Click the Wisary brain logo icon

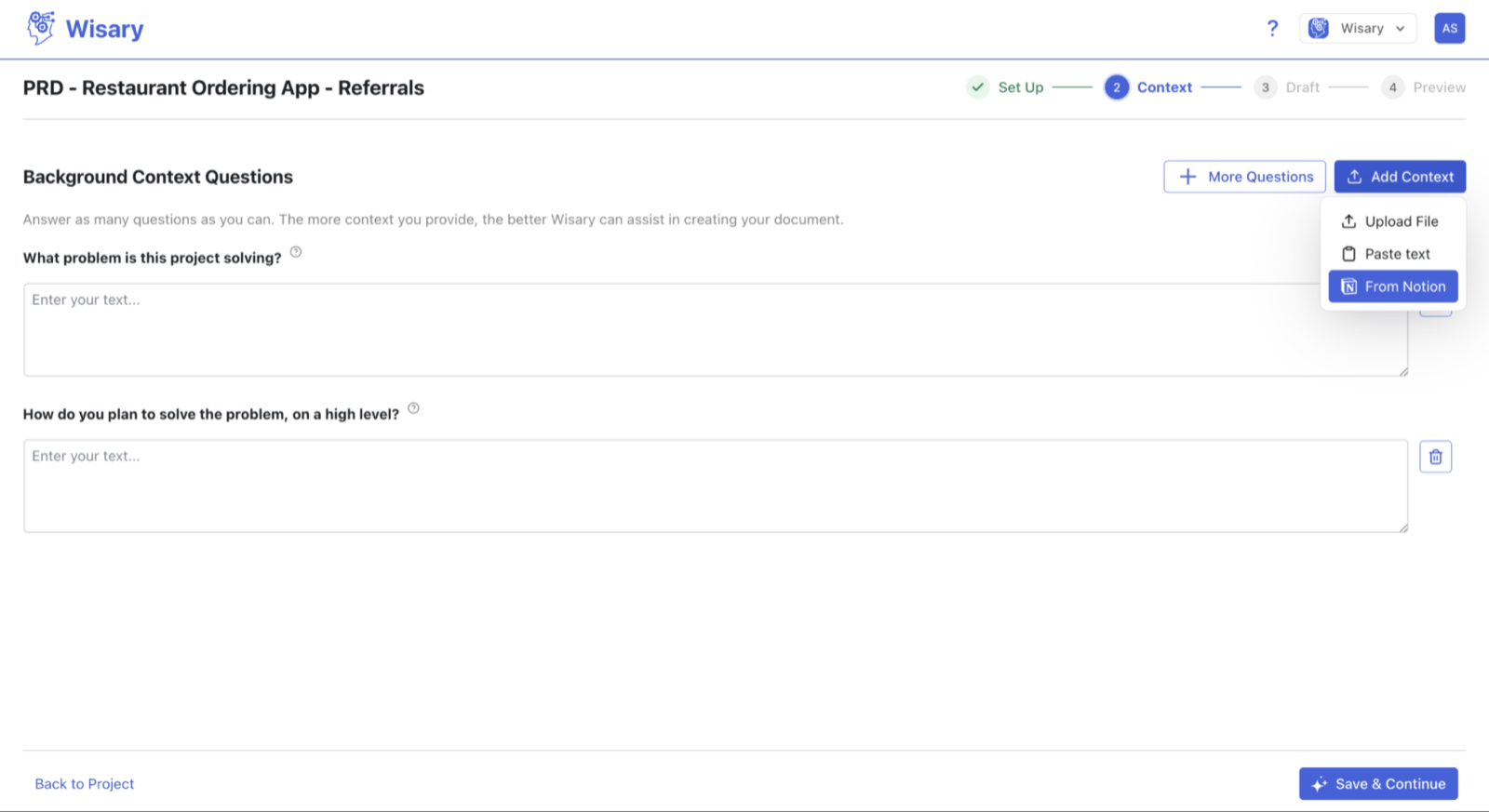click(x=41, y=28)
